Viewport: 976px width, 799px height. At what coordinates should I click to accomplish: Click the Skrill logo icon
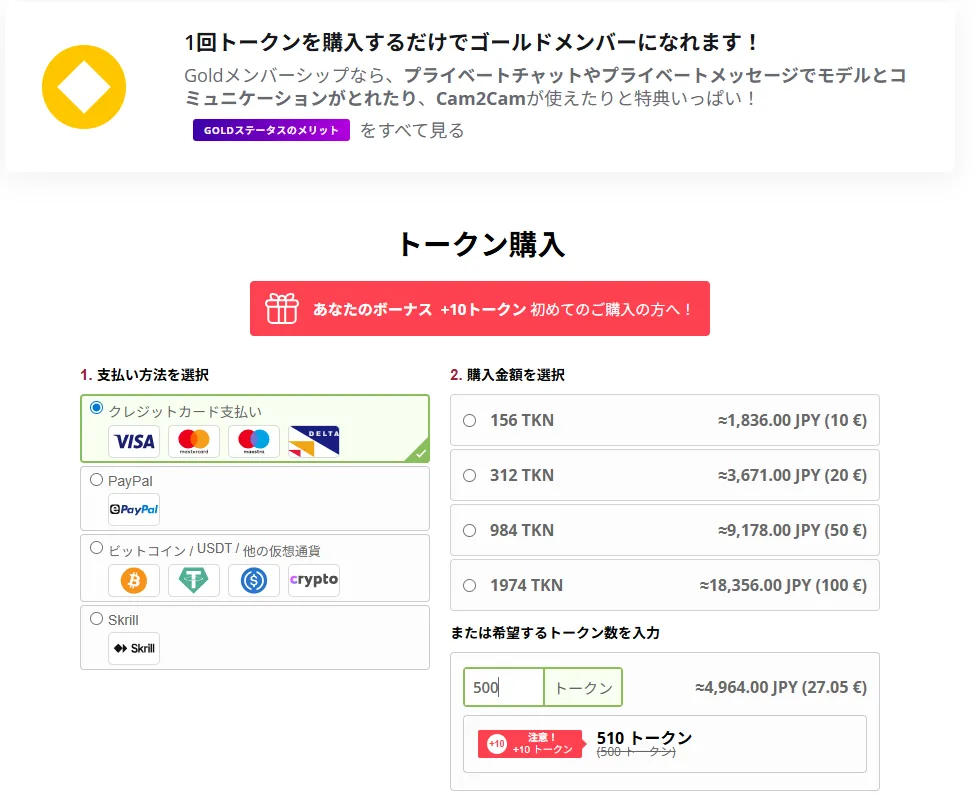point(134,649)
